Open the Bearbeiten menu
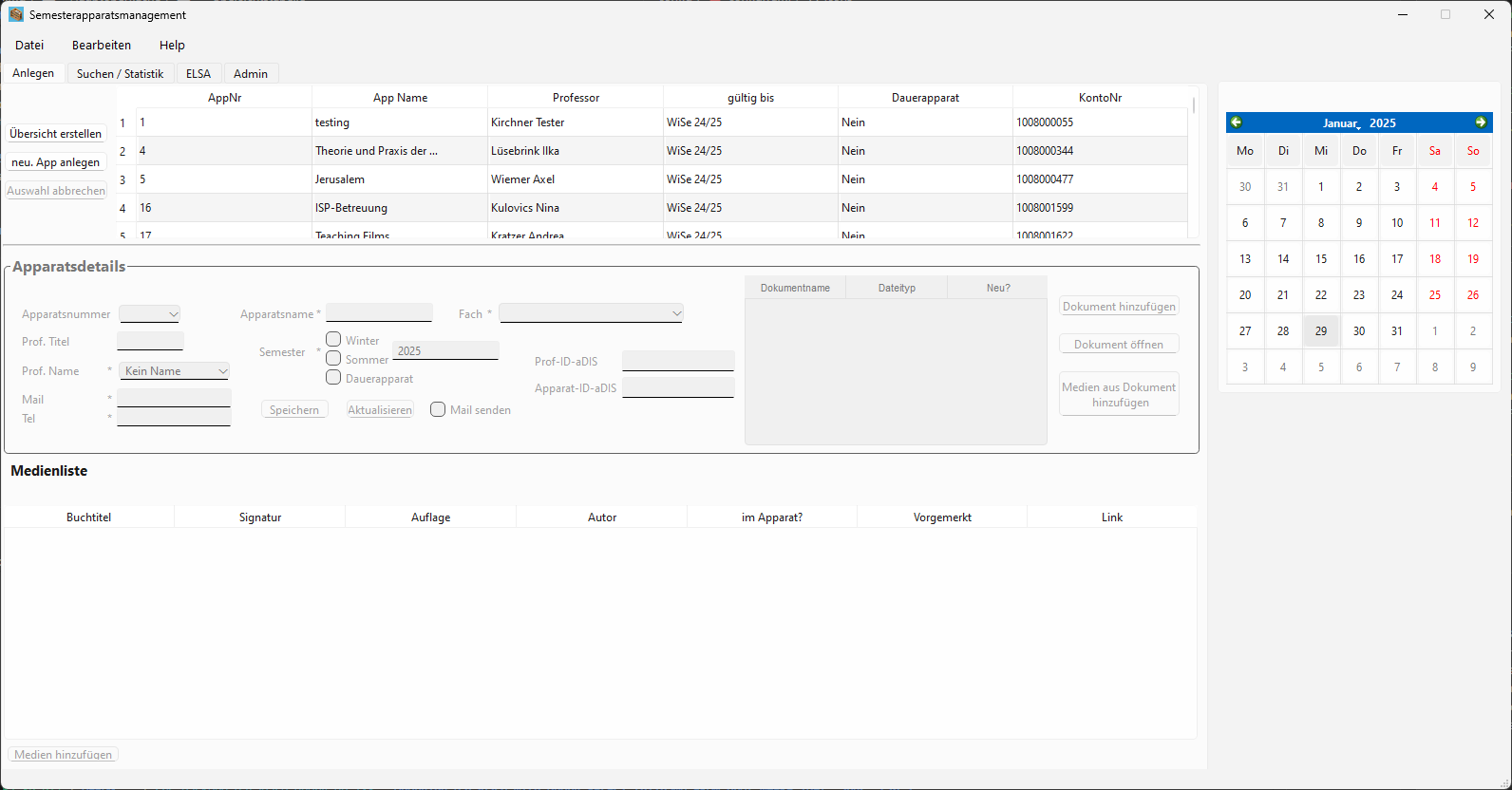1512x790 pixels. (102, 45)
